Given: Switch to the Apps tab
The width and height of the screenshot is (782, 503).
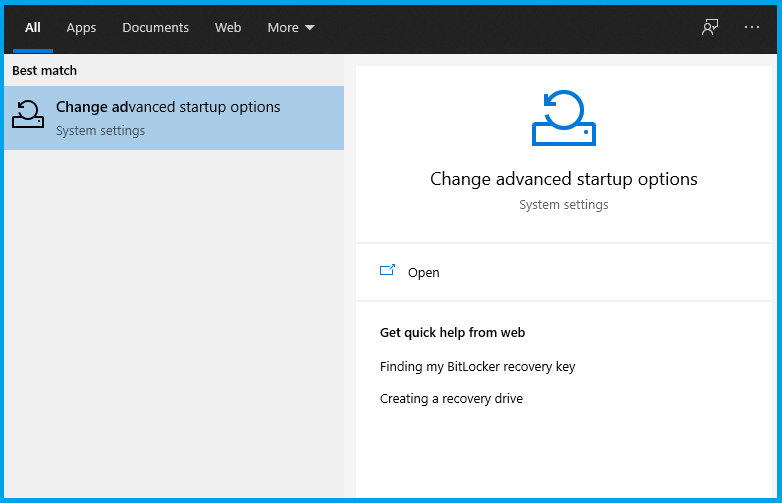Looking at the screenshot, I should (x=81, y=28).
